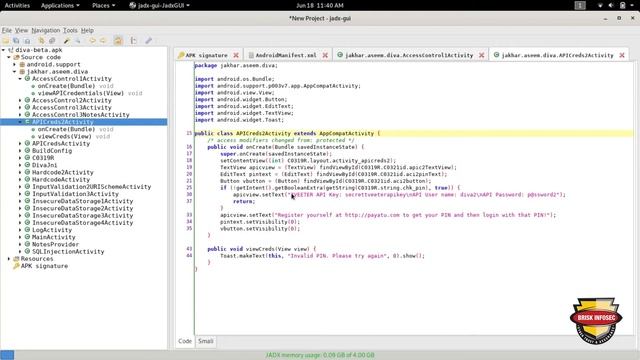Click the Sync with editor toolbar icon

click(41, 40)
